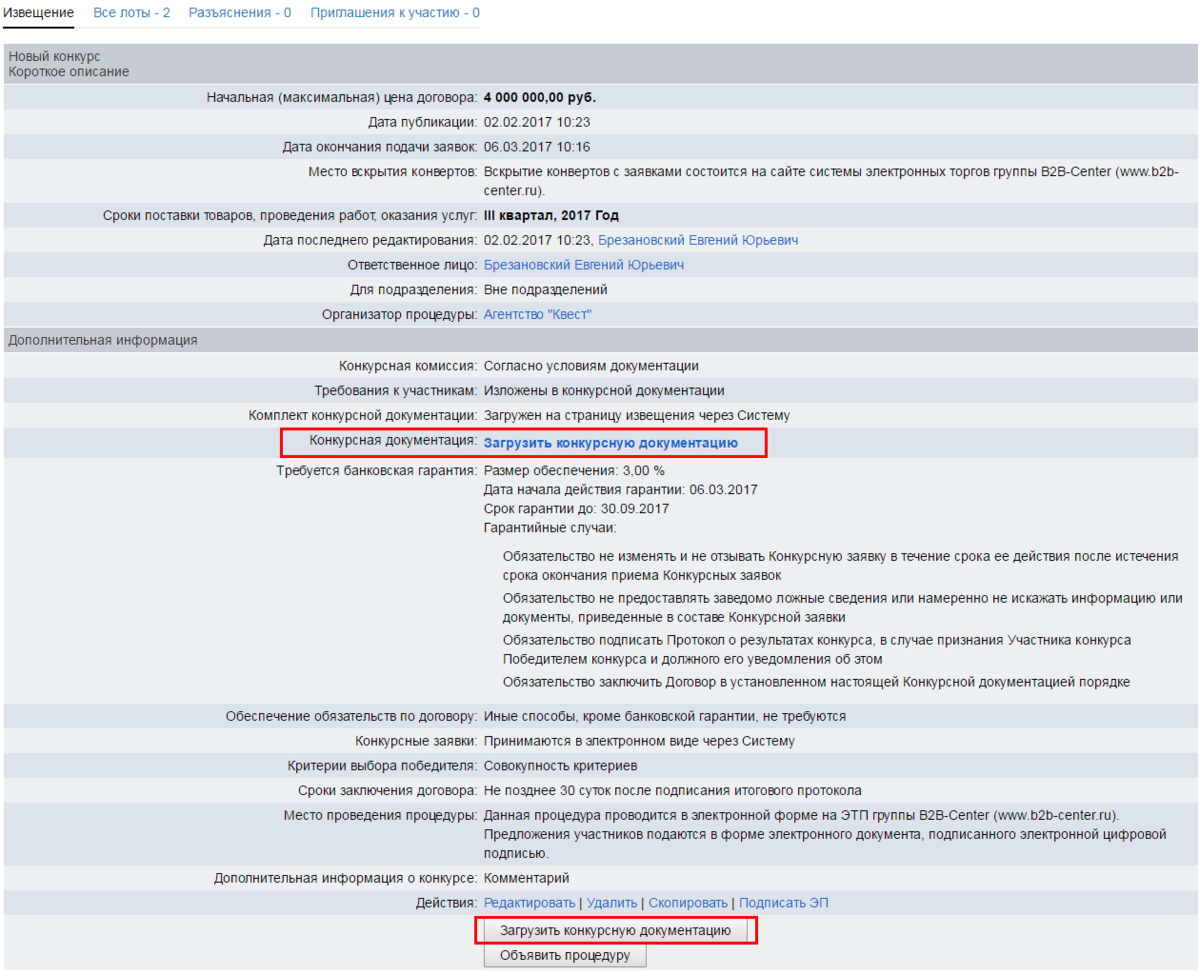This screenshot has width=1200, height=975.
Task: Open Брезановский link in Ответственное лицо row
Action: pyautogui.click(x=583, y=265)
